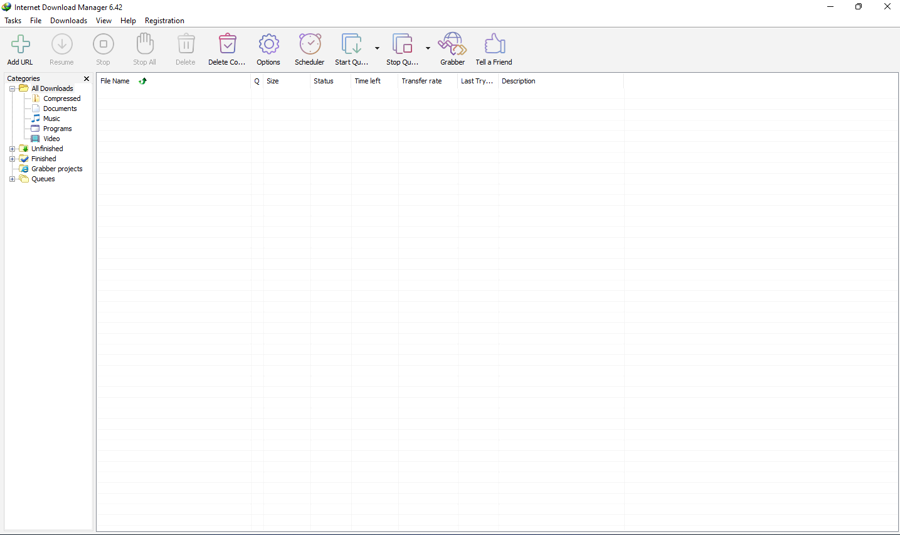Expand the Finished tree node

pyautogui.click(x=12, y=158)
